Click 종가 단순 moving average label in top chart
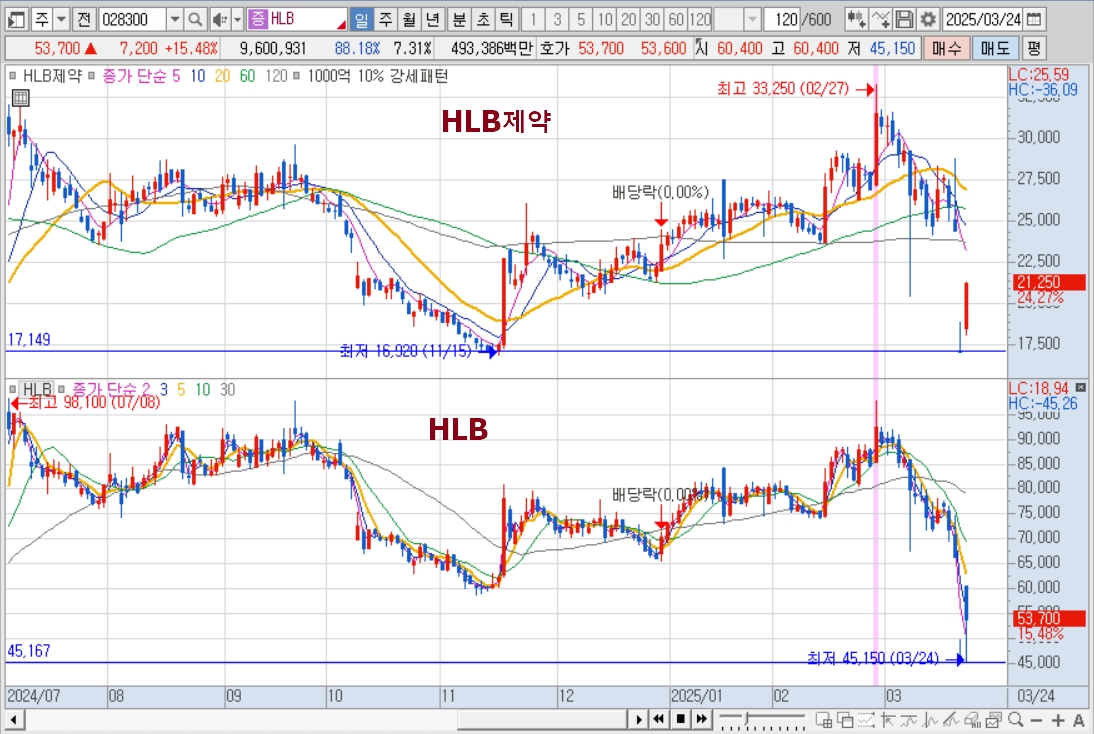1094x734 pixels. (x=135, y=76)
